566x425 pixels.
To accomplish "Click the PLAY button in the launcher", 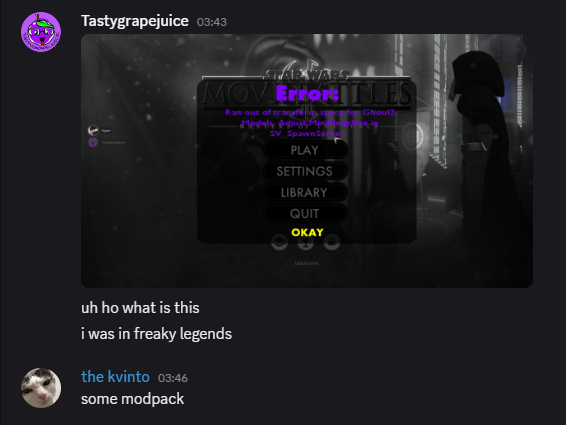I will pos(305,150).
